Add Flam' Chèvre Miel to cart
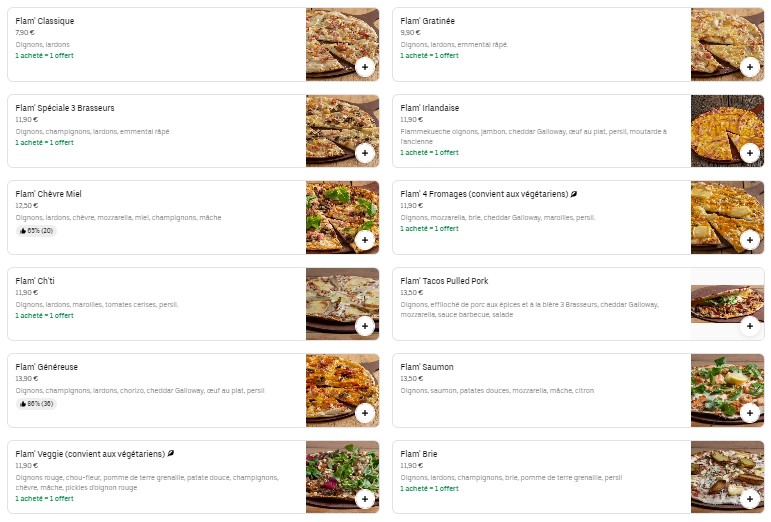 tap(364, 240)
